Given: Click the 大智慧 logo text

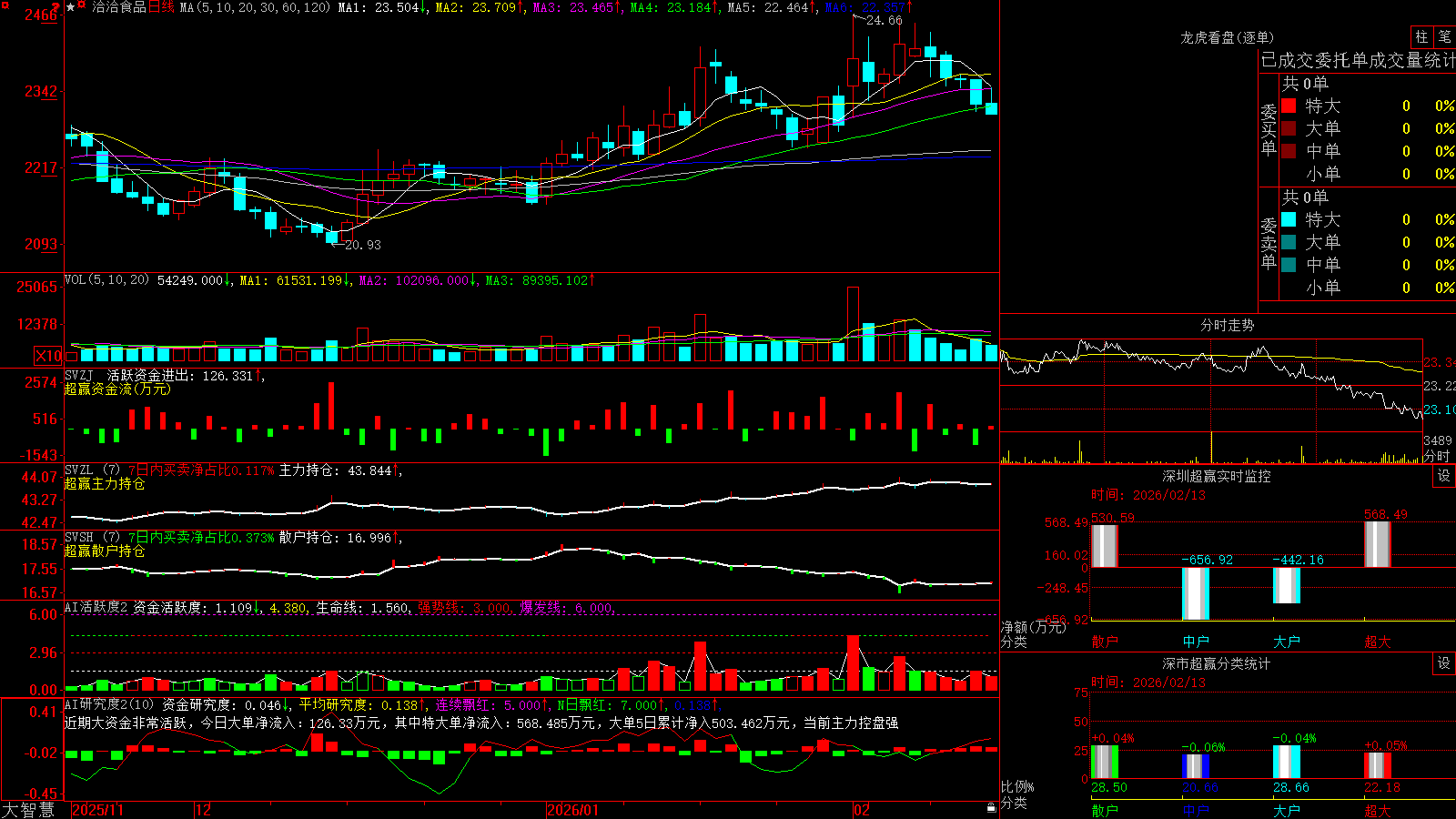Looking at the screenshot, I should pyautogui.click(x=28, y=810).
